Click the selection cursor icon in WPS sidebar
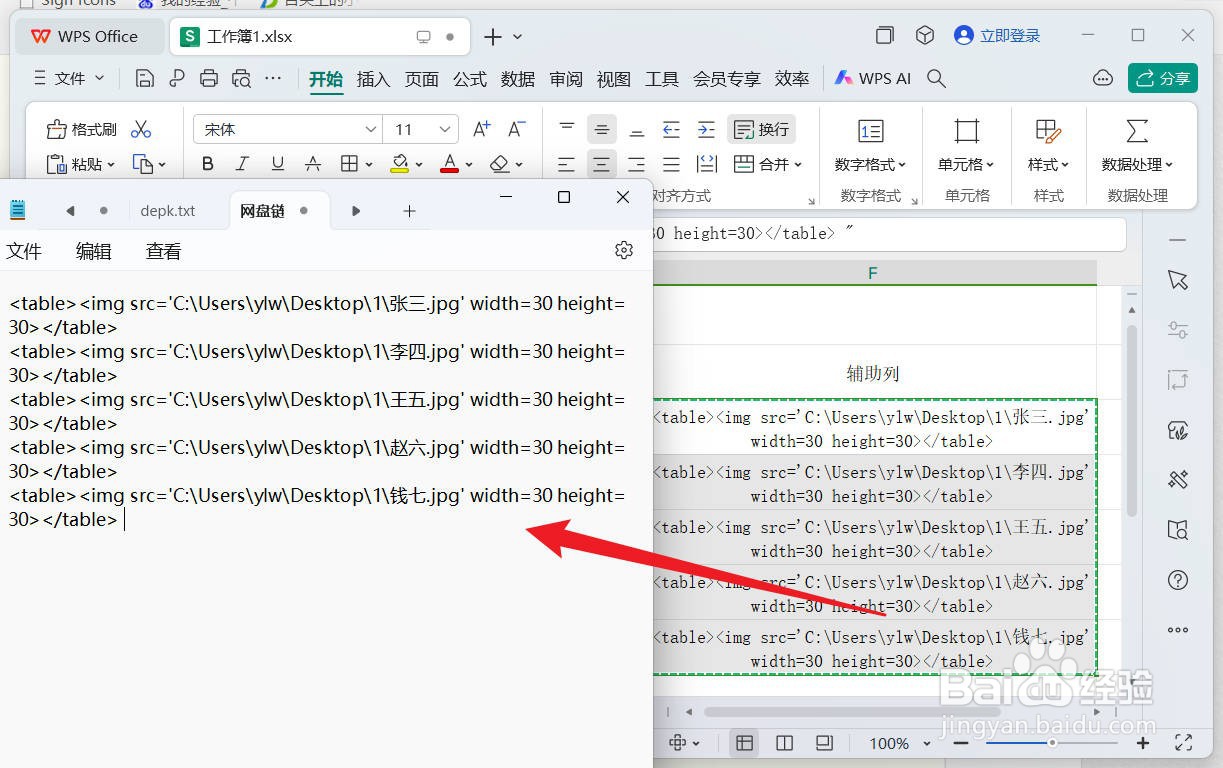 [1178, 280]
